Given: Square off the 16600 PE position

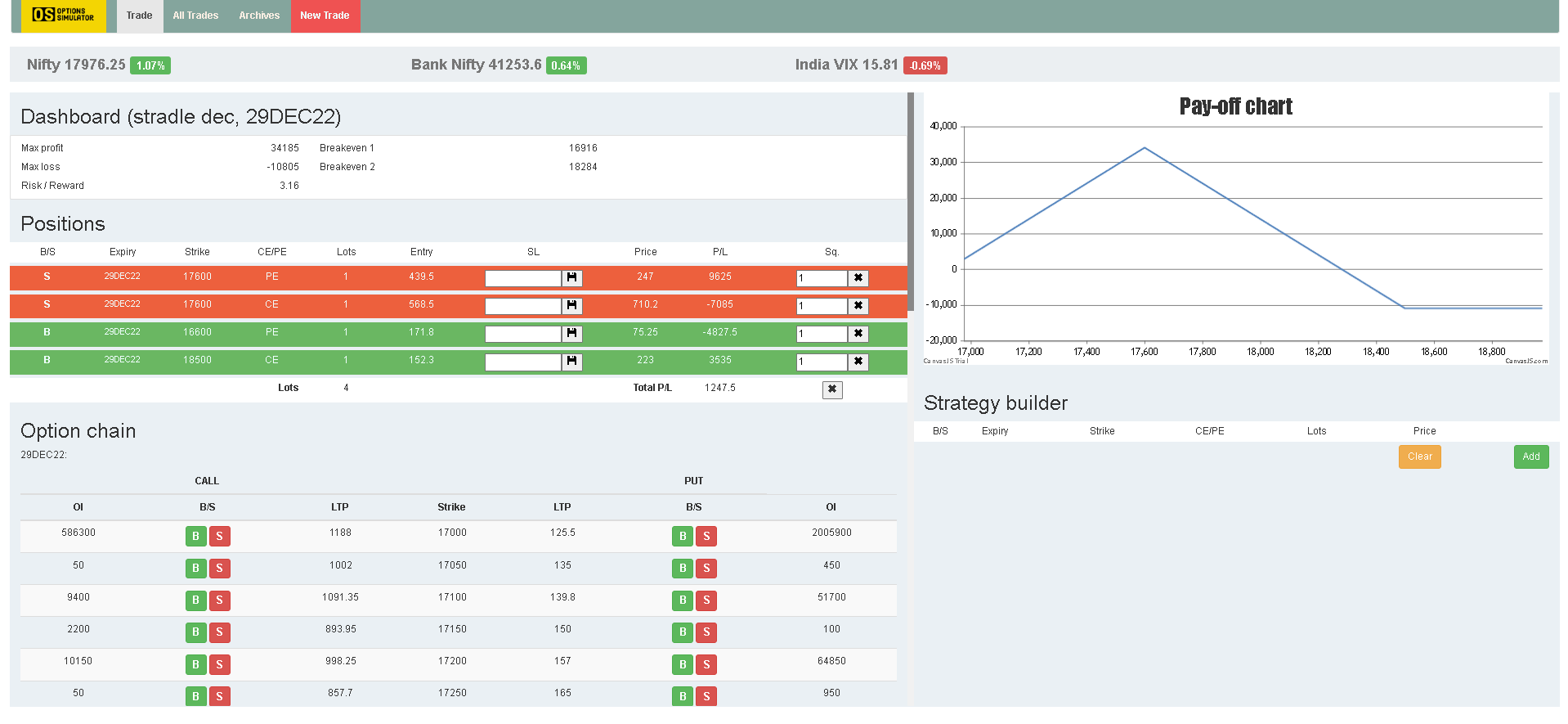Looking at the screenshot, I should pos(858,334).
